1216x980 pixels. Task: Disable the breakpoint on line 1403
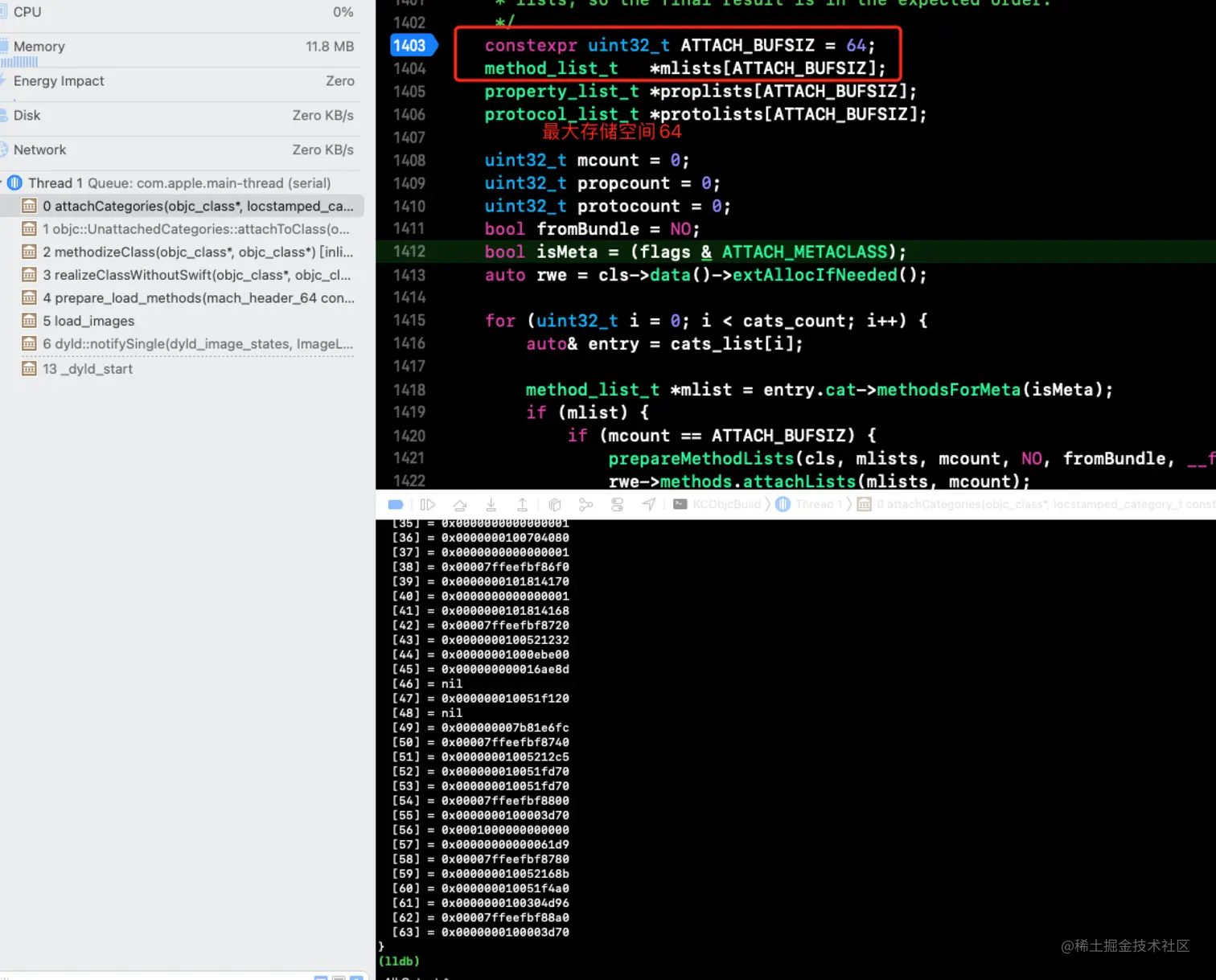tap(413, 46)
